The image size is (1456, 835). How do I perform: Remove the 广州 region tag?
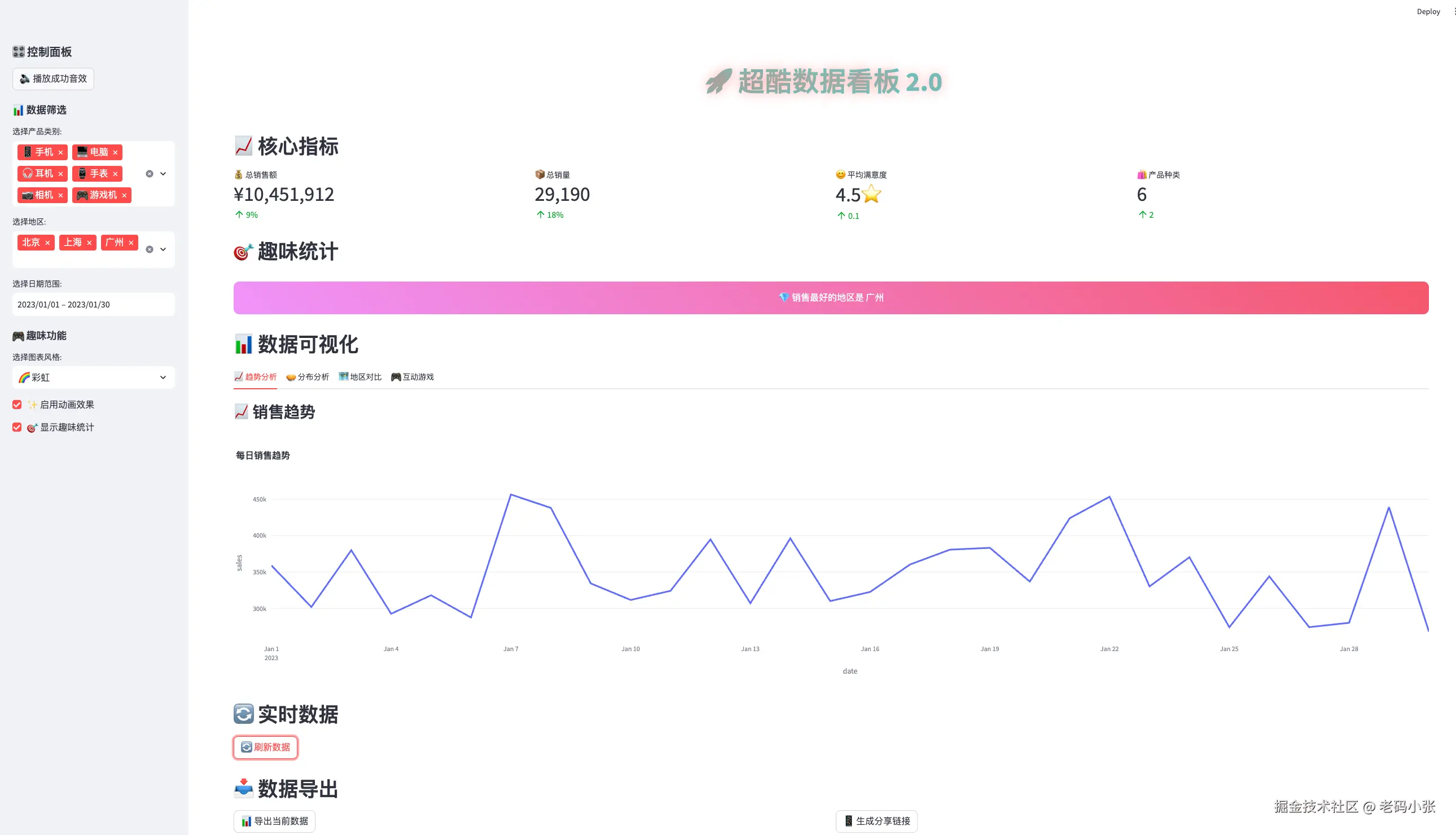[x=131, y=243]
